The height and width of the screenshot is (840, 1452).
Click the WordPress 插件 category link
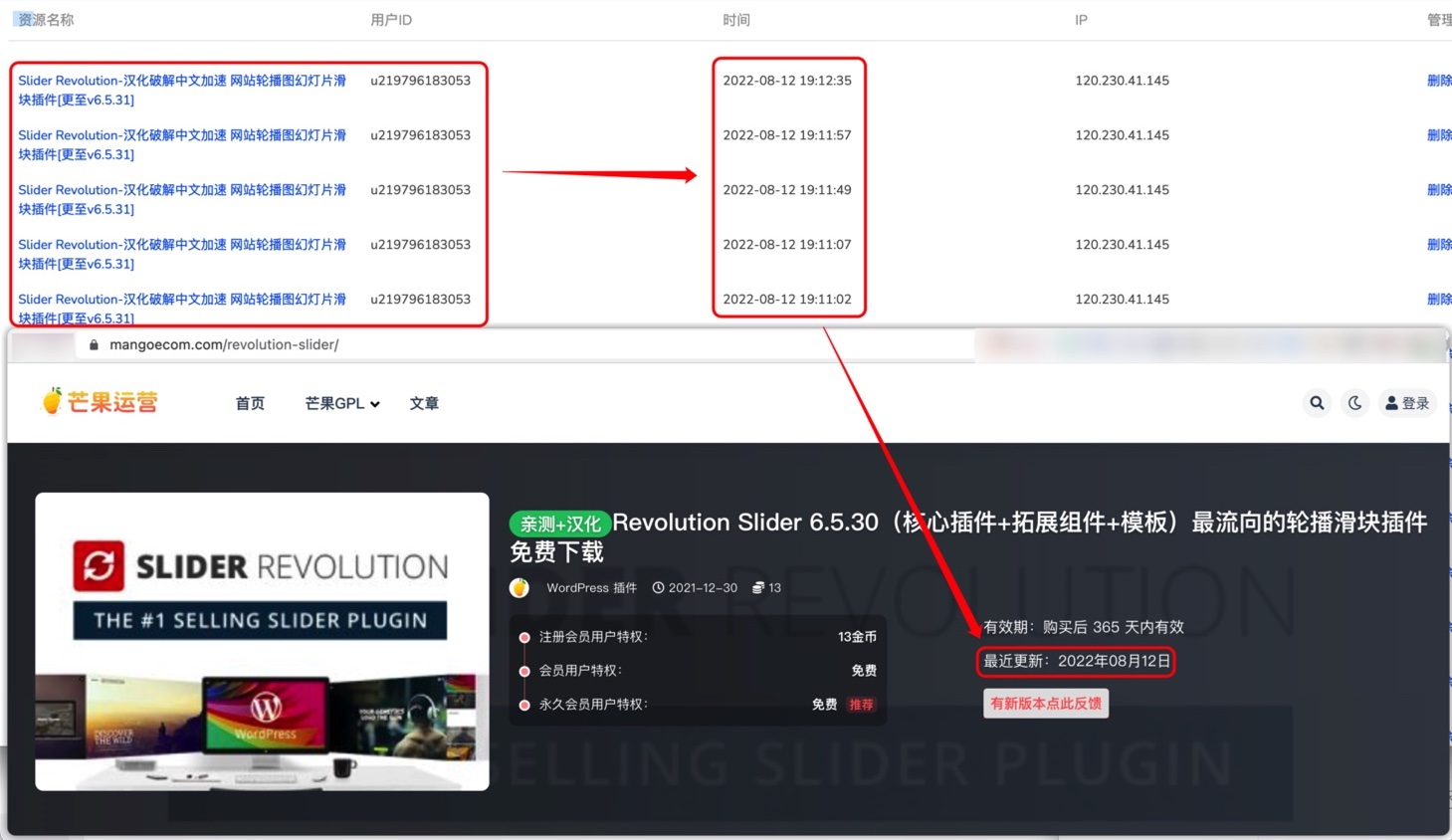pos(591,588)
